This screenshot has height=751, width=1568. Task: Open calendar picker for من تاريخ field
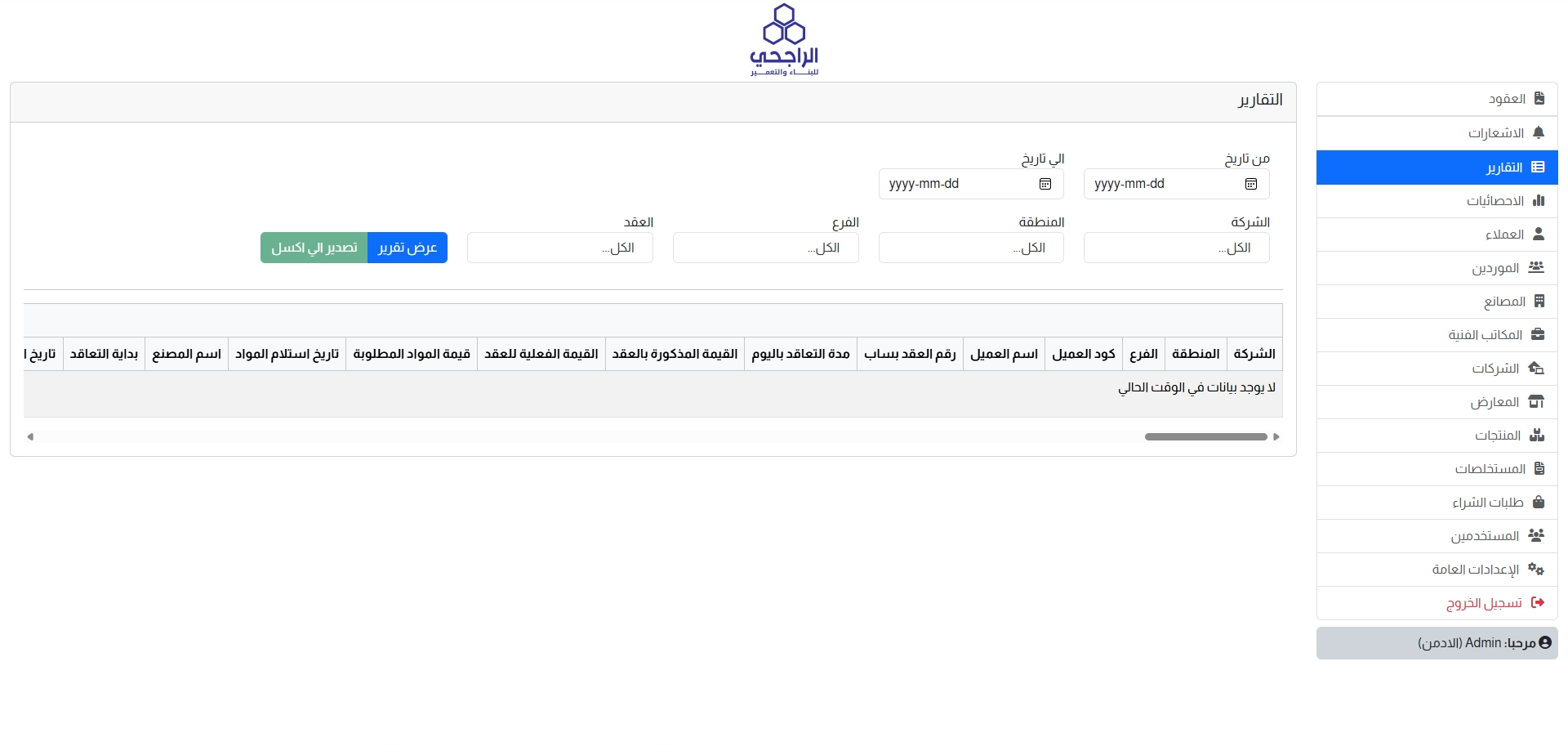pos(1250,184)
